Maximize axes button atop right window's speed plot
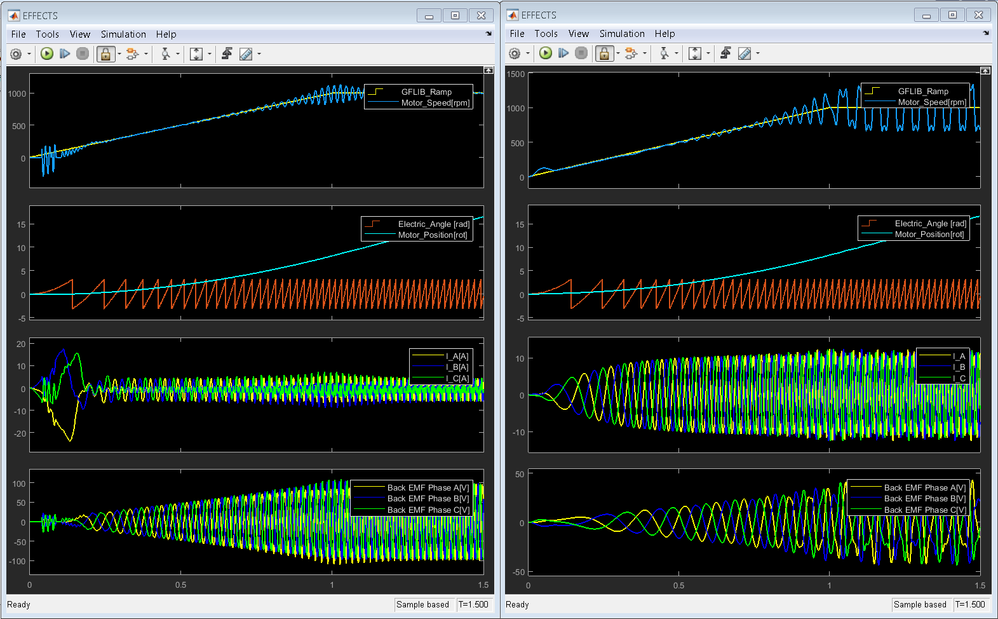Image resolution: width=998 pixels, height=619 pixels. 985,70
